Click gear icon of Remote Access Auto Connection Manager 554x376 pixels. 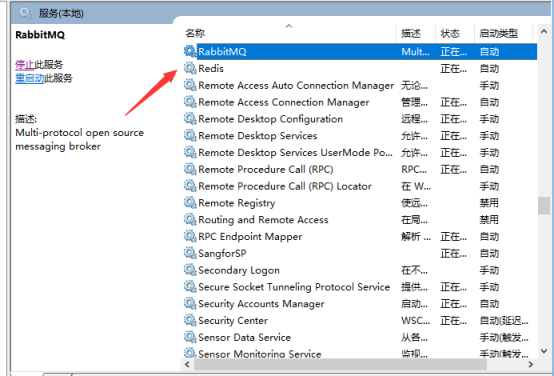click(190, 85)
